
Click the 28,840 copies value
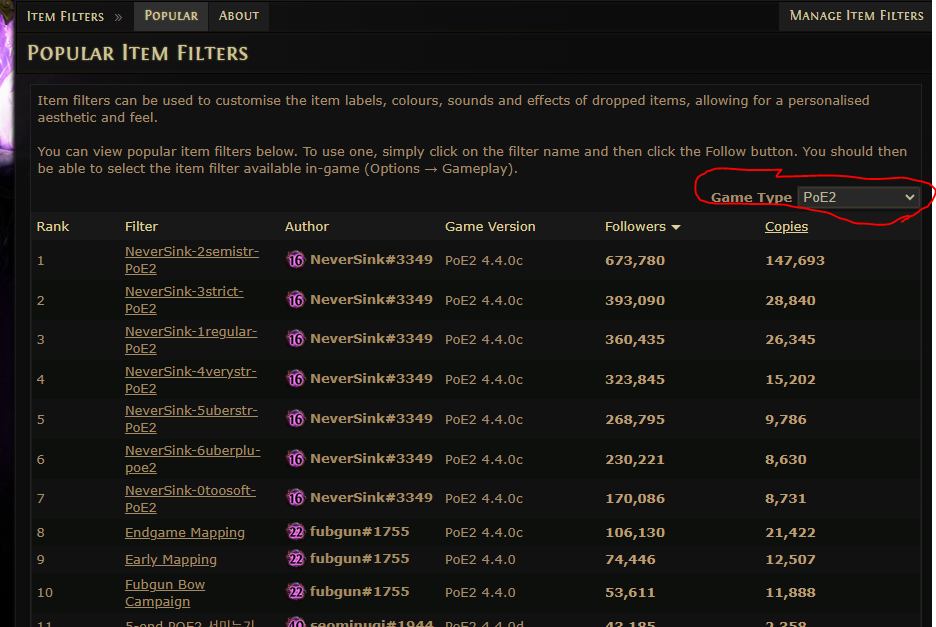[790, 300]
